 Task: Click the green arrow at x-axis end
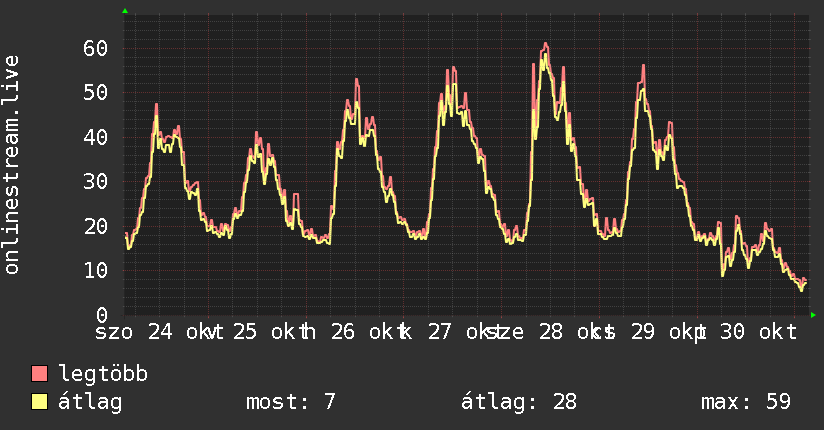813,315
